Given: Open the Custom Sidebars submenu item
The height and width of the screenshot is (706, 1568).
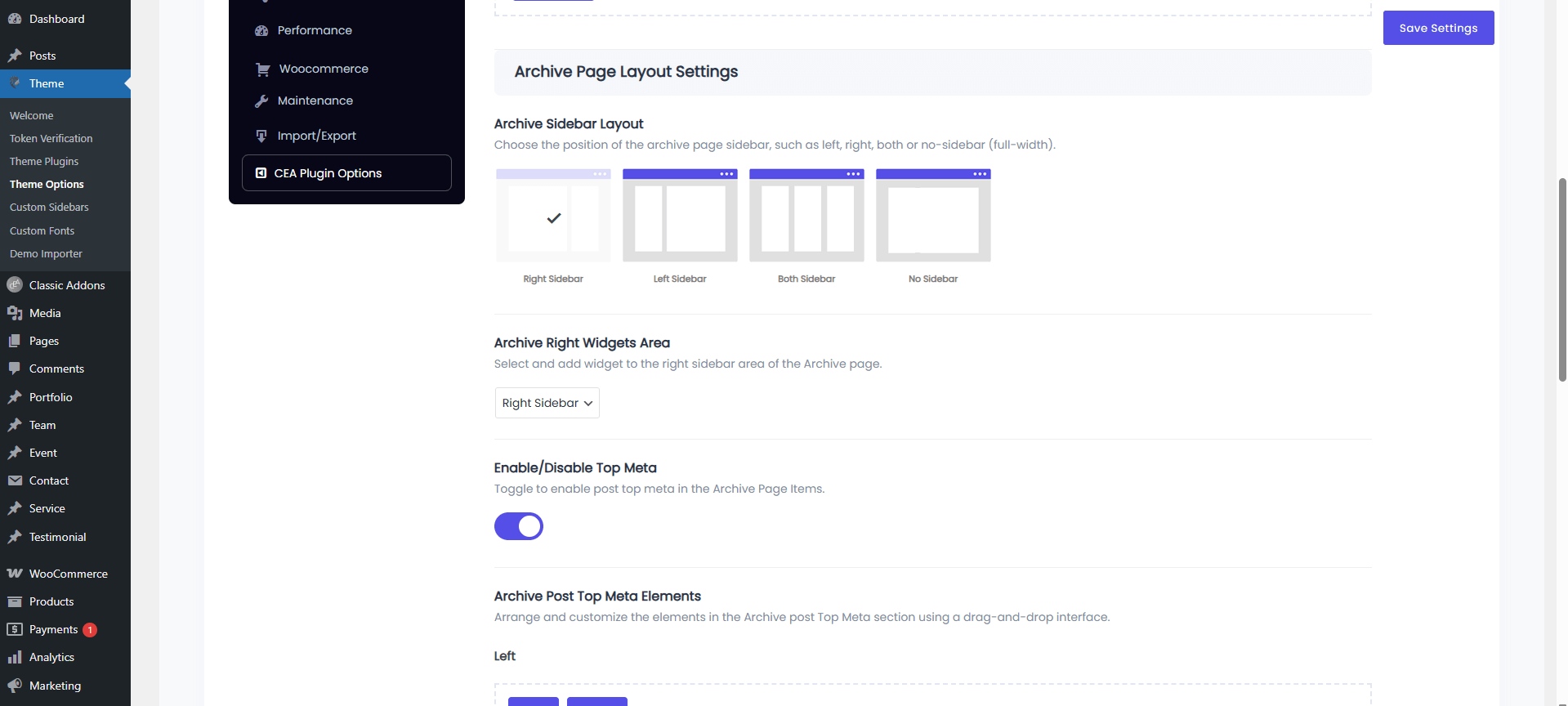Looking at the screenshot, I should (49, 208).
